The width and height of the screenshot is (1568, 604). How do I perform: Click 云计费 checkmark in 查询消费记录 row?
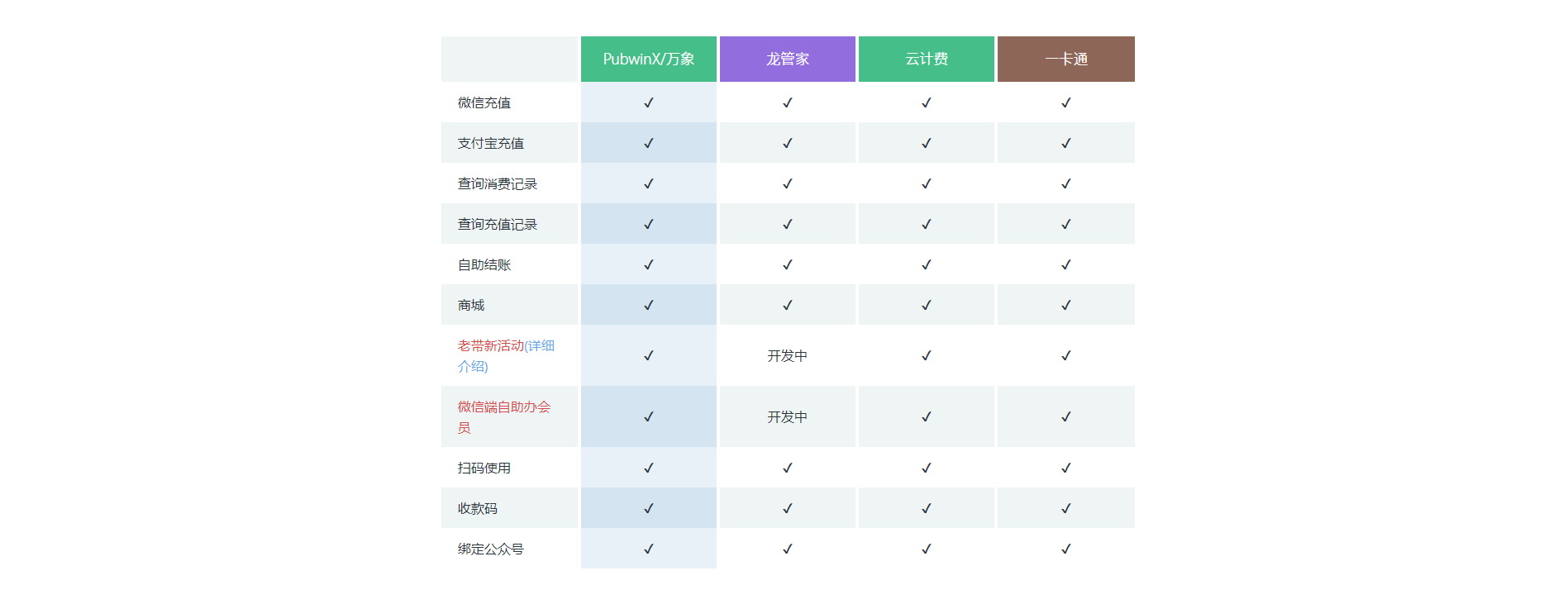click(x=927, y=183)
